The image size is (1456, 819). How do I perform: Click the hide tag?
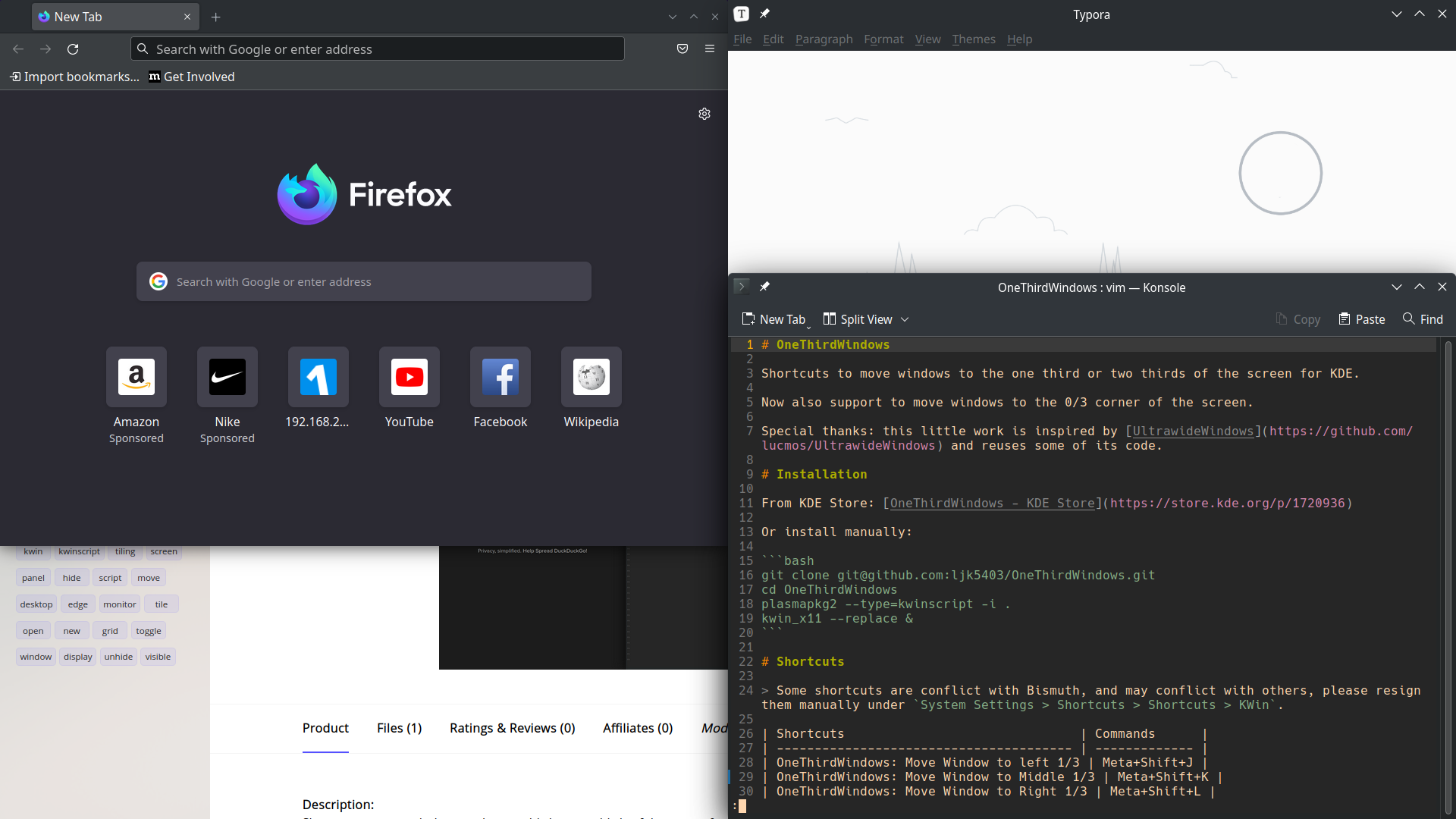point(72,578)
